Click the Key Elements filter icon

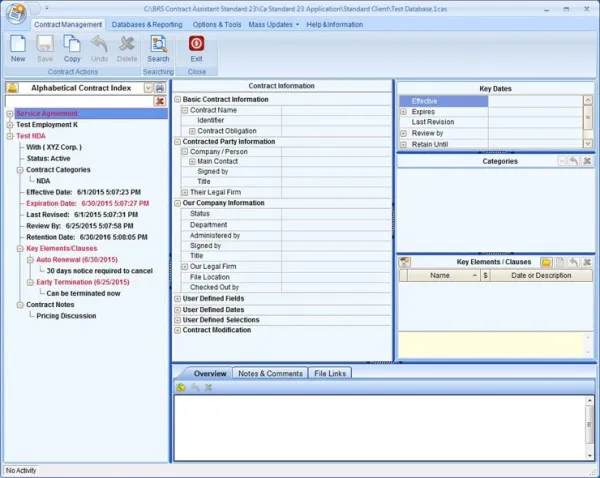404,262
